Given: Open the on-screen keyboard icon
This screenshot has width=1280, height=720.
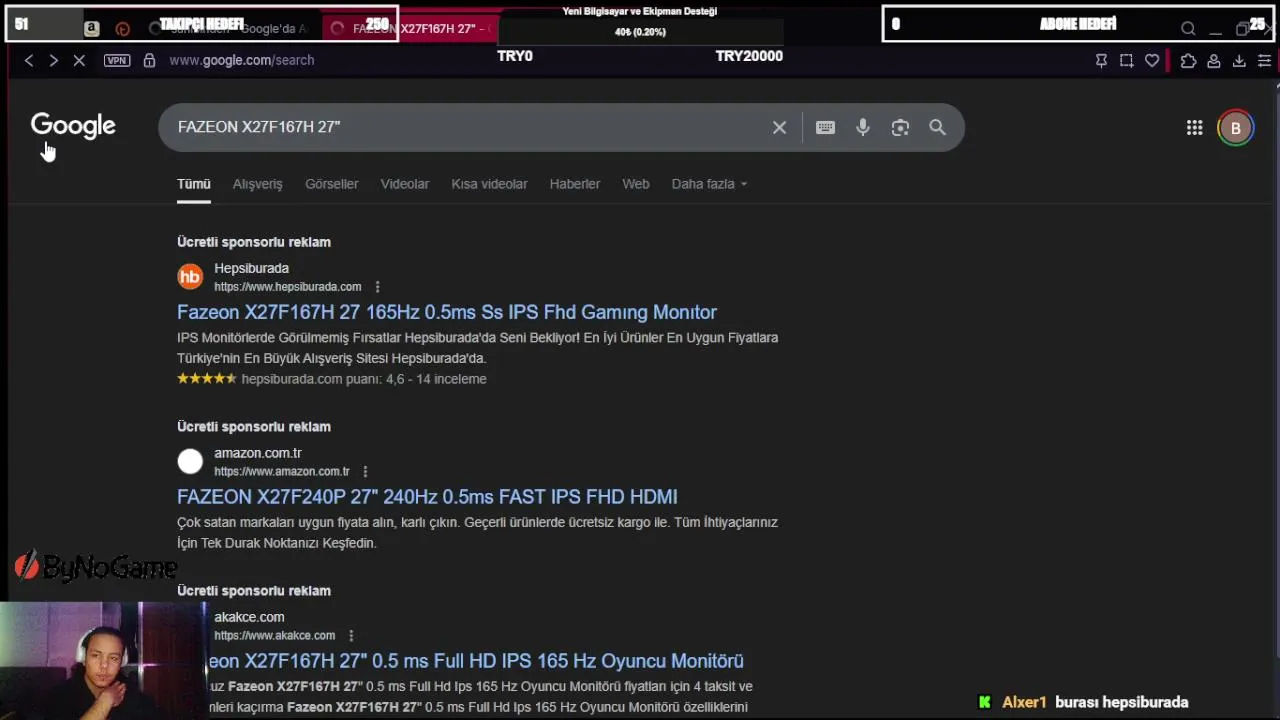Looking at the screenshot, I should tap(825, 127).
